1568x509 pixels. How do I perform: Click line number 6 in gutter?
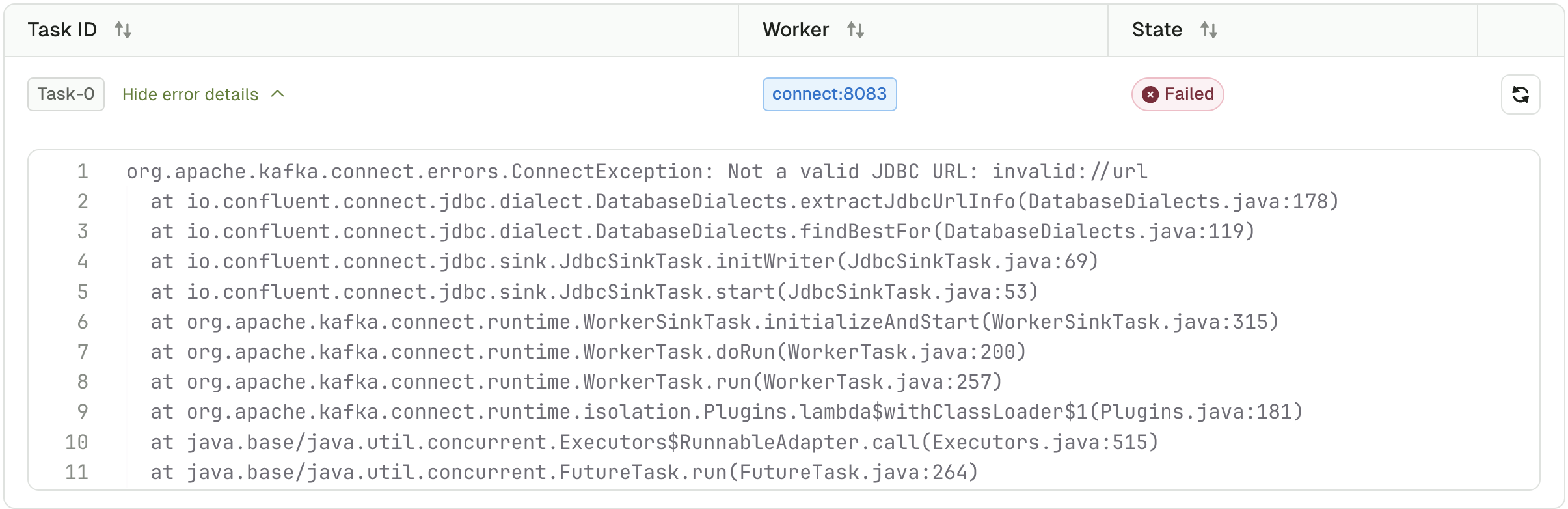(x=83, y=322)
